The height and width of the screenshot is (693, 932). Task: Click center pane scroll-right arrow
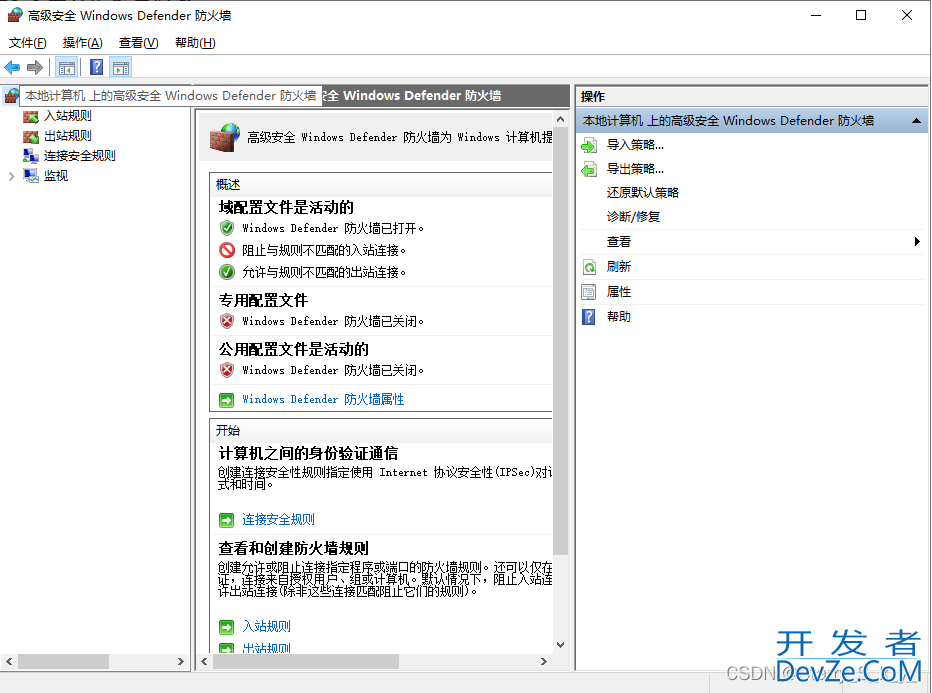click(x=543, y=662)
